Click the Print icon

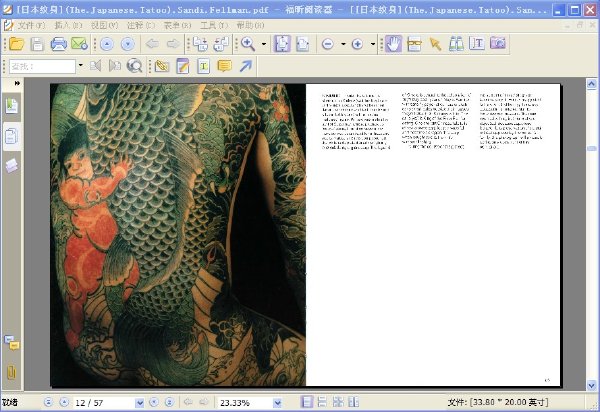(x=59, y=44)
